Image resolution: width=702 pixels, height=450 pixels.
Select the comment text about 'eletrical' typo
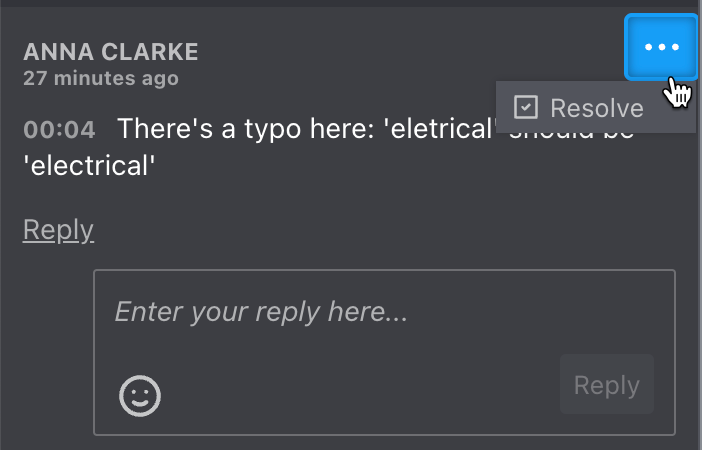(329, 147)
